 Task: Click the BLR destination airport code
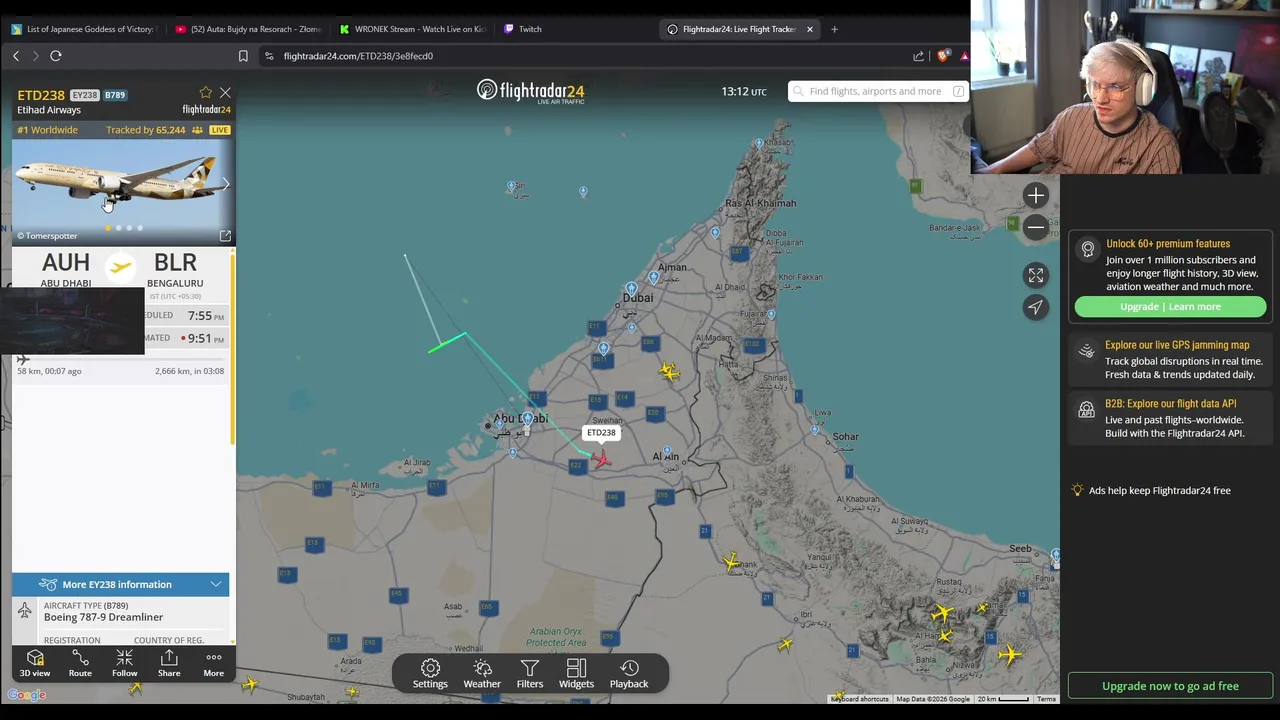pos(175,263)
